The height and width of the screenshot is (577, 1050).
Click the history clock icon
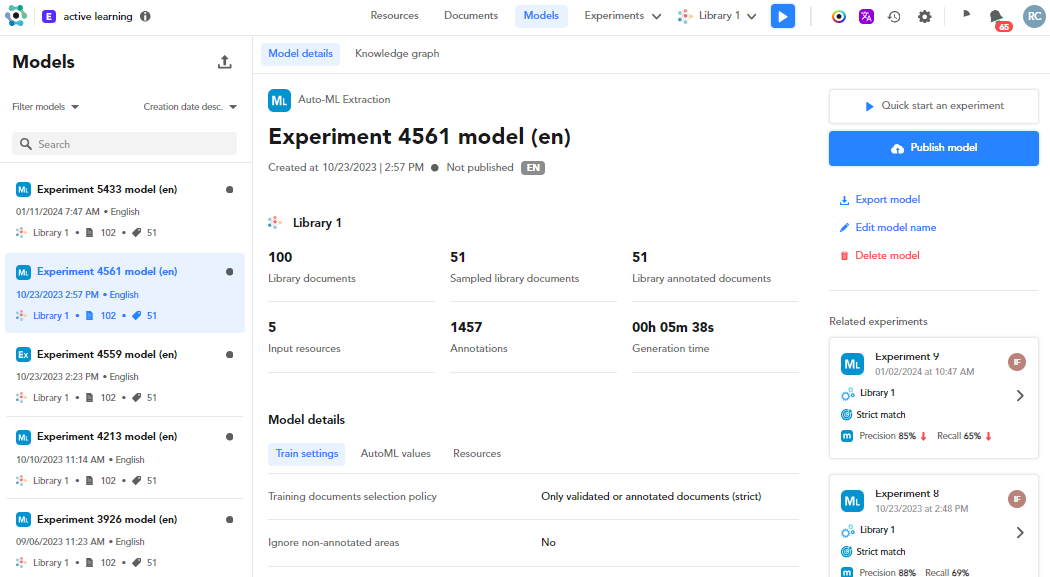[894, 16]
